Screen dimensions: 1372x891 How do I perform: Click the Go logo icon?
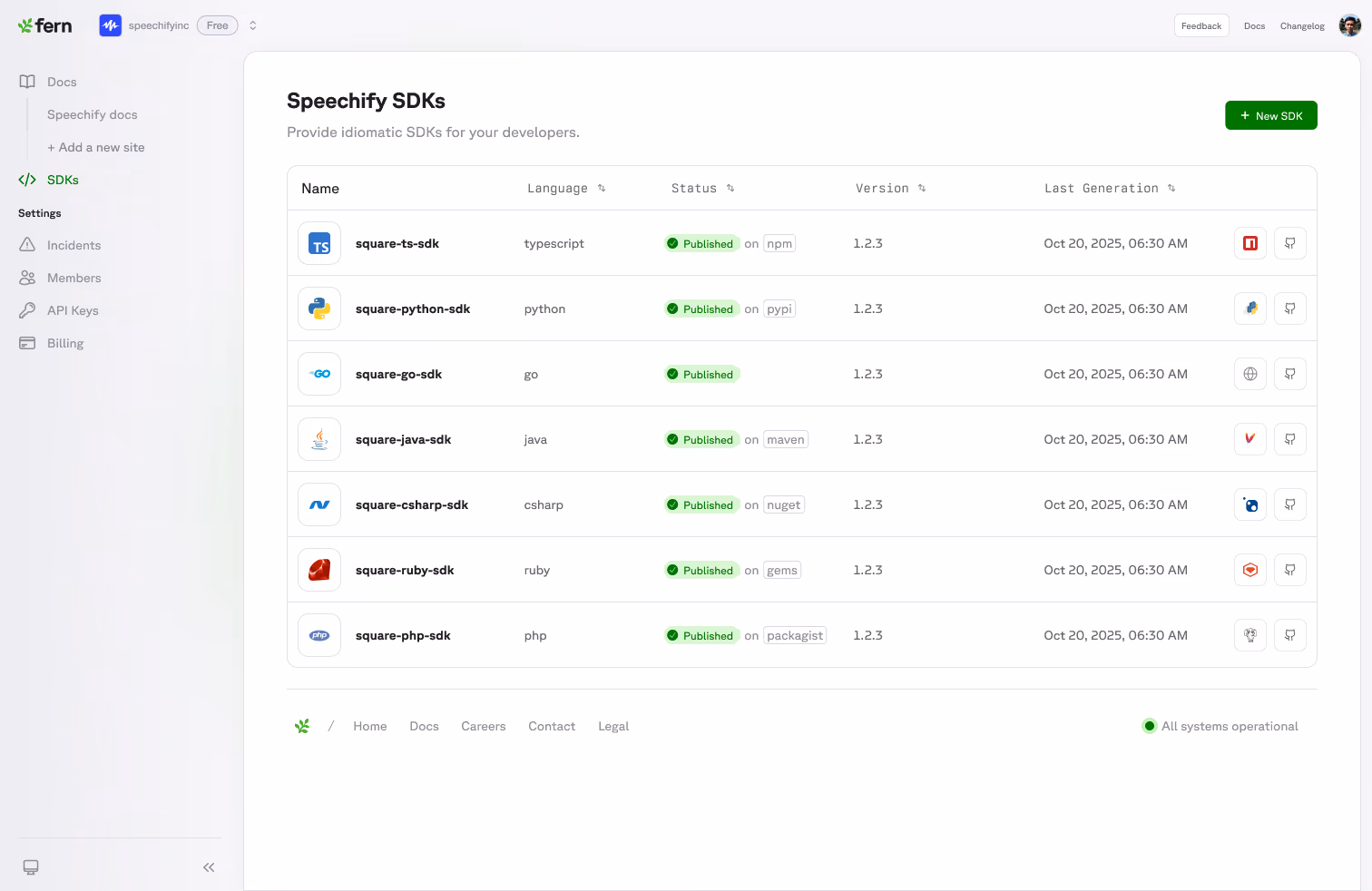tap(319, 374)
